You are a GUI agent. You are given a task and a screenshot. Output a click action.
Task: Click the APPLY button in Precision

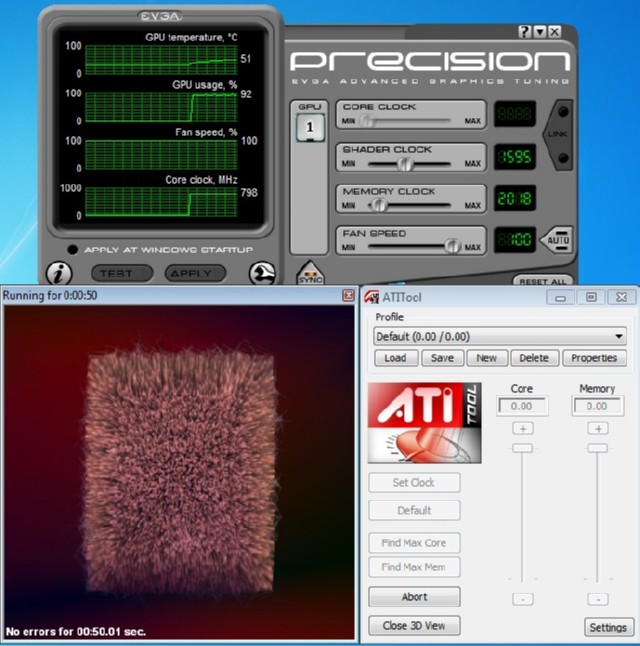(x=195, y=273)
